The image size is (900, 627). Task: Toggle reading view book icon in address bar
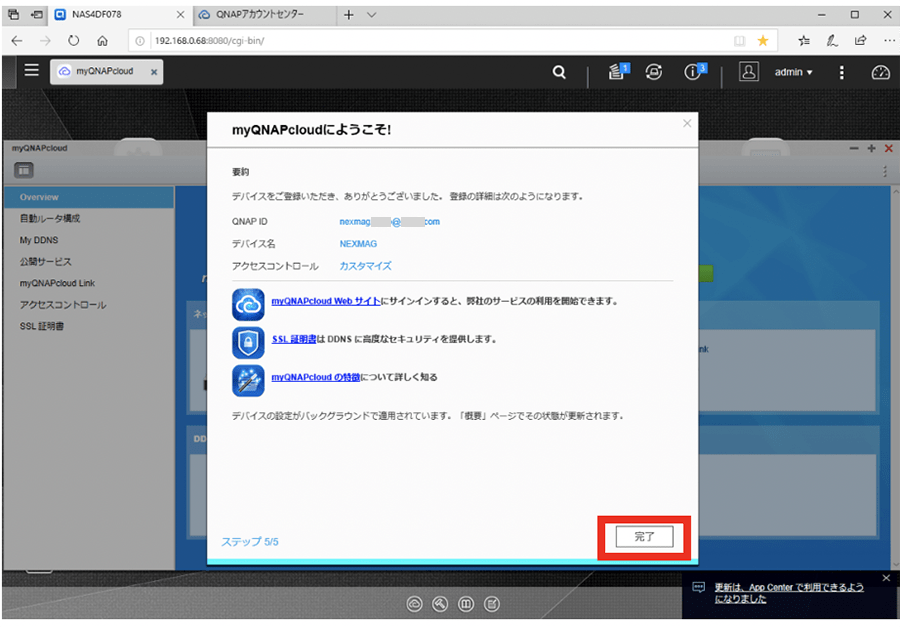click(739, 41)
